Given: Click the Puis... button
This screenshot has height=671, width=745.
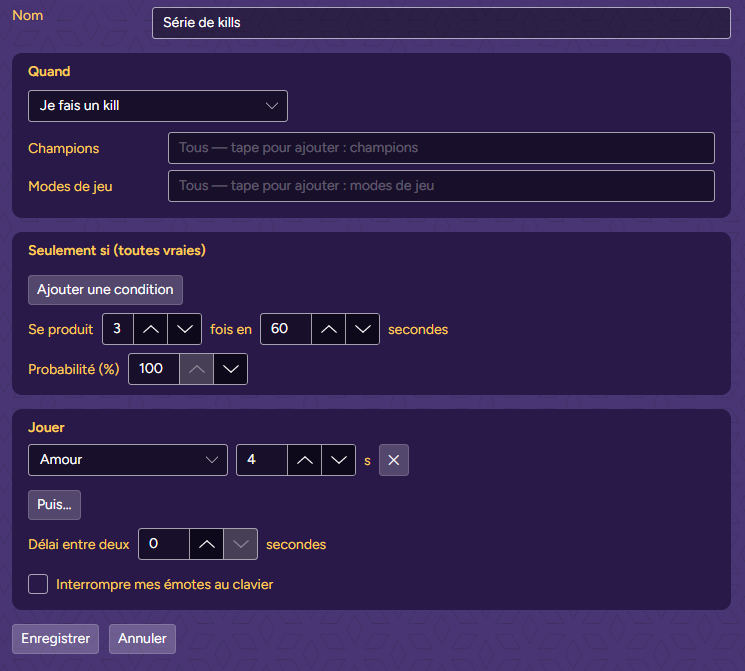Looking at the screenshot, I should (x=54, y=505).
